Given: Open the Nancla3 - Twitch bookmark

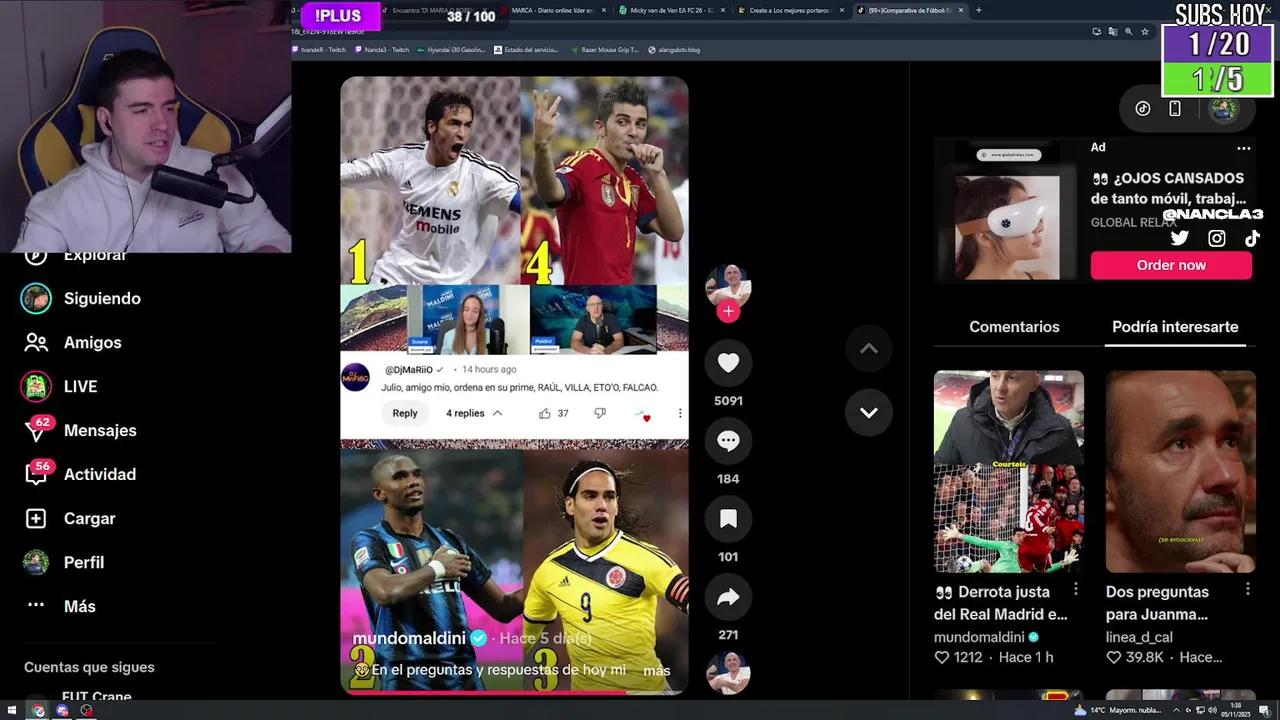Looking at the screenshot, I should point(381,49).
